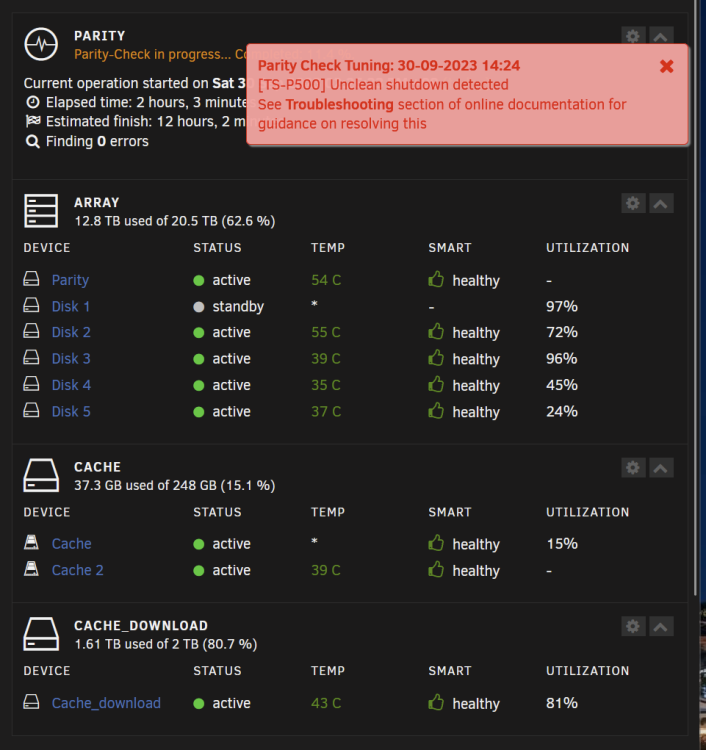This screenshot has width=706, height=750.
Task: Click the drive icon beside Parity
Action: coord(32,279)
